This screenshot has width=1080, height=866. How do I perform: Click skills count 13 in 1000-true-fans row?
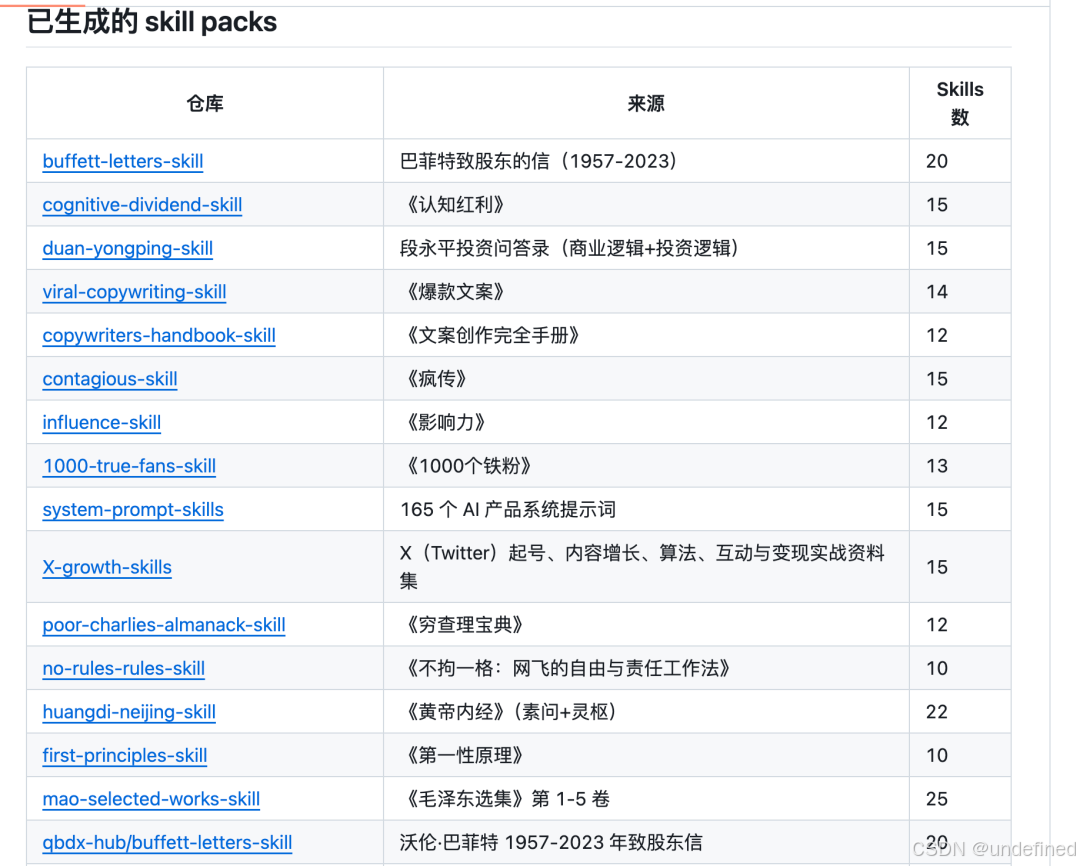tap(937, 466)
